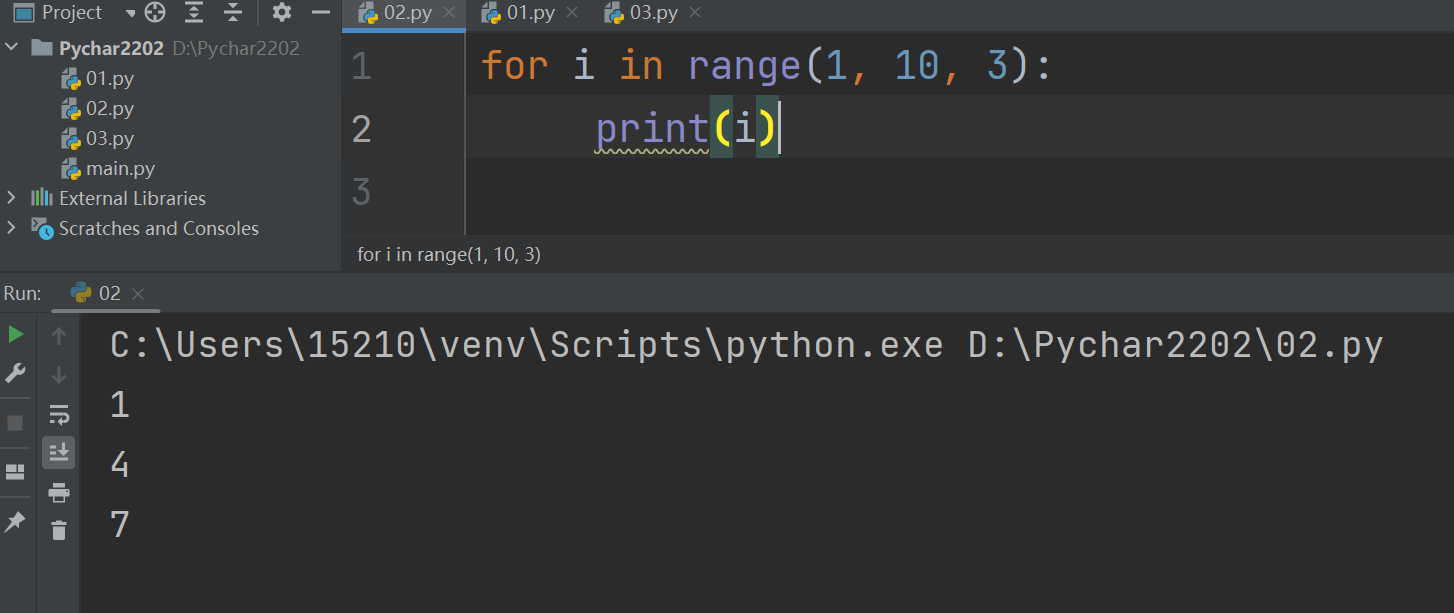This screenshot has width=1454, height=613.
Task: Open Project panel gear options
Action: 282,13
